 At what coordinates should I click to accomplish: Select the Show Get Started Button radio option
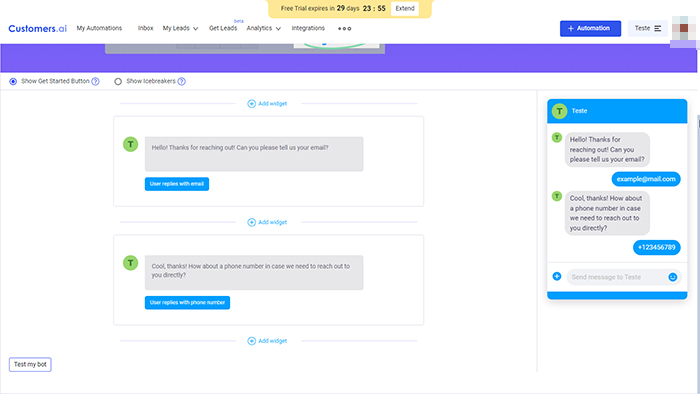(x=13, y=81)
